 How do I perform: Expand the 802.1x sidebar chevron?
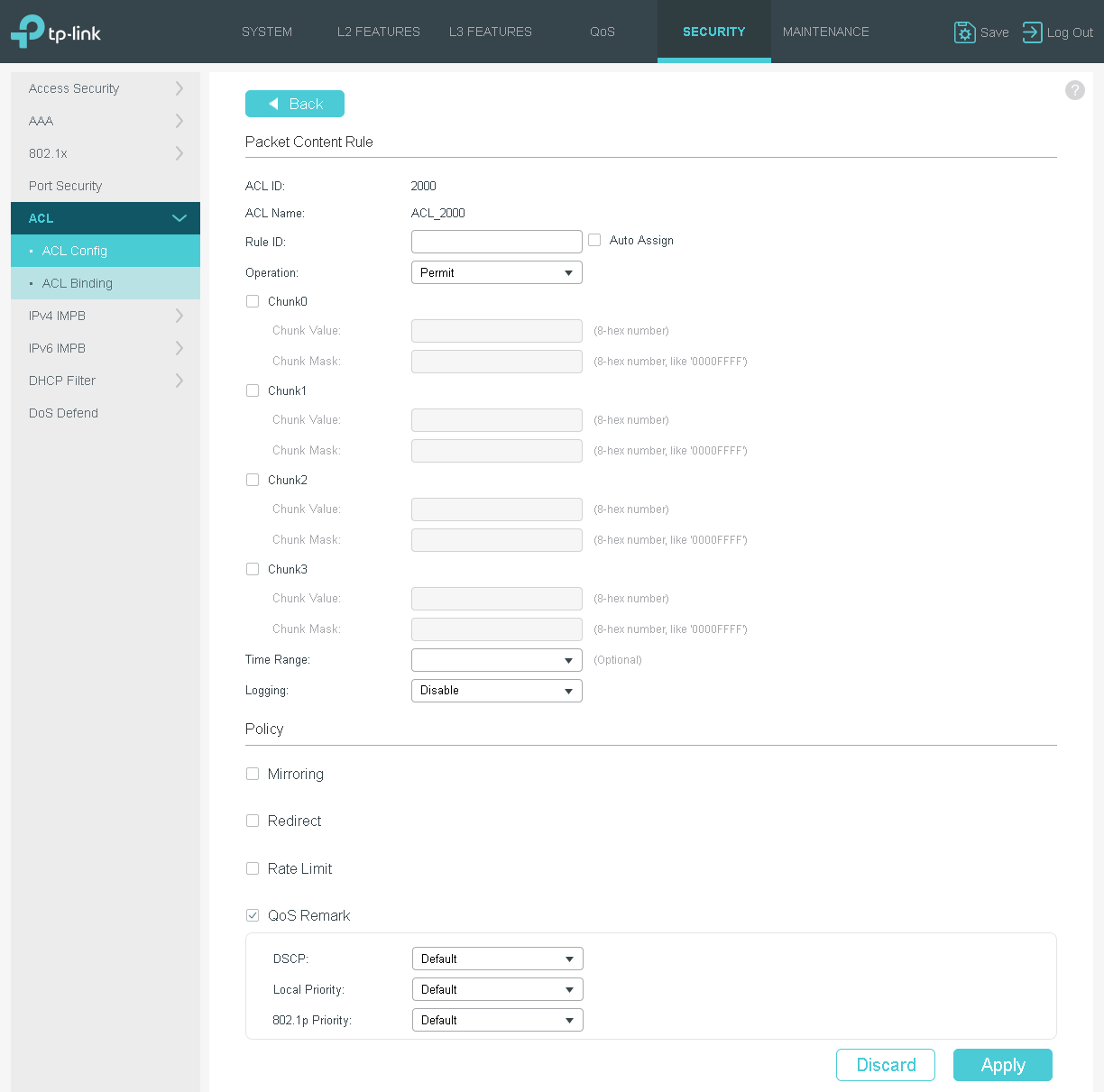[x=179, y=153]
